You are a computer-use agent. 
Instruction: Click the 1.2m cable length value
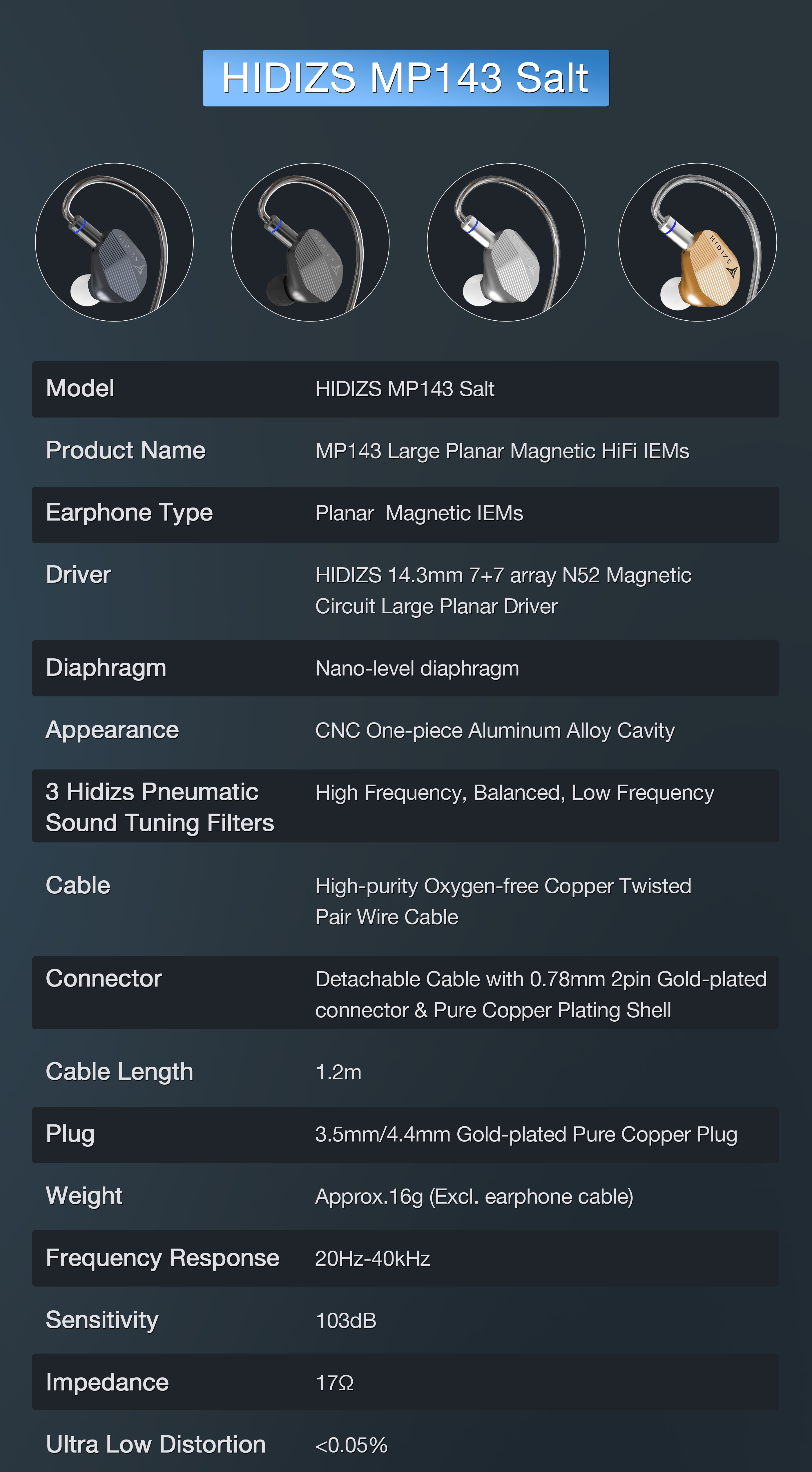click(x=338, y=1072)
